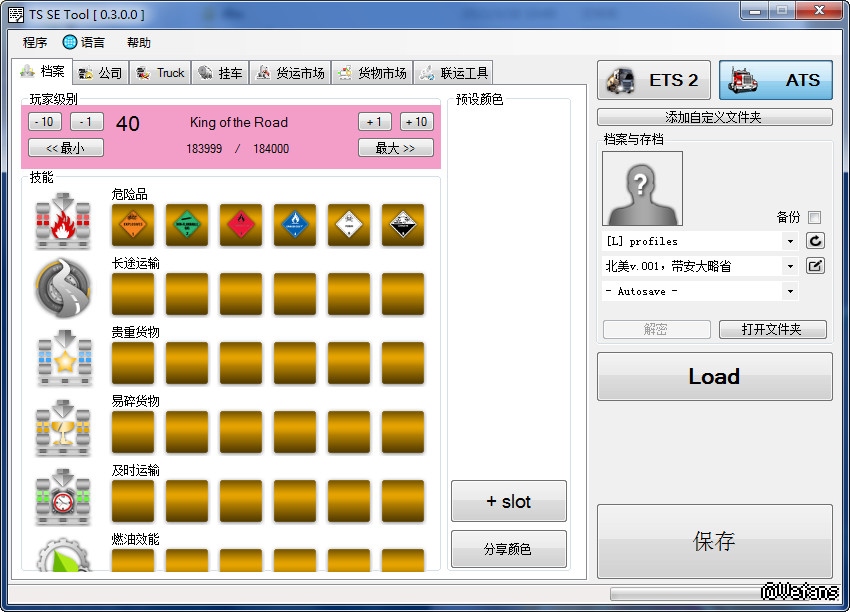Select first hazardous skill: explosives icon
The width and height of the screenshot is (850, 612).
pos(133,225)
